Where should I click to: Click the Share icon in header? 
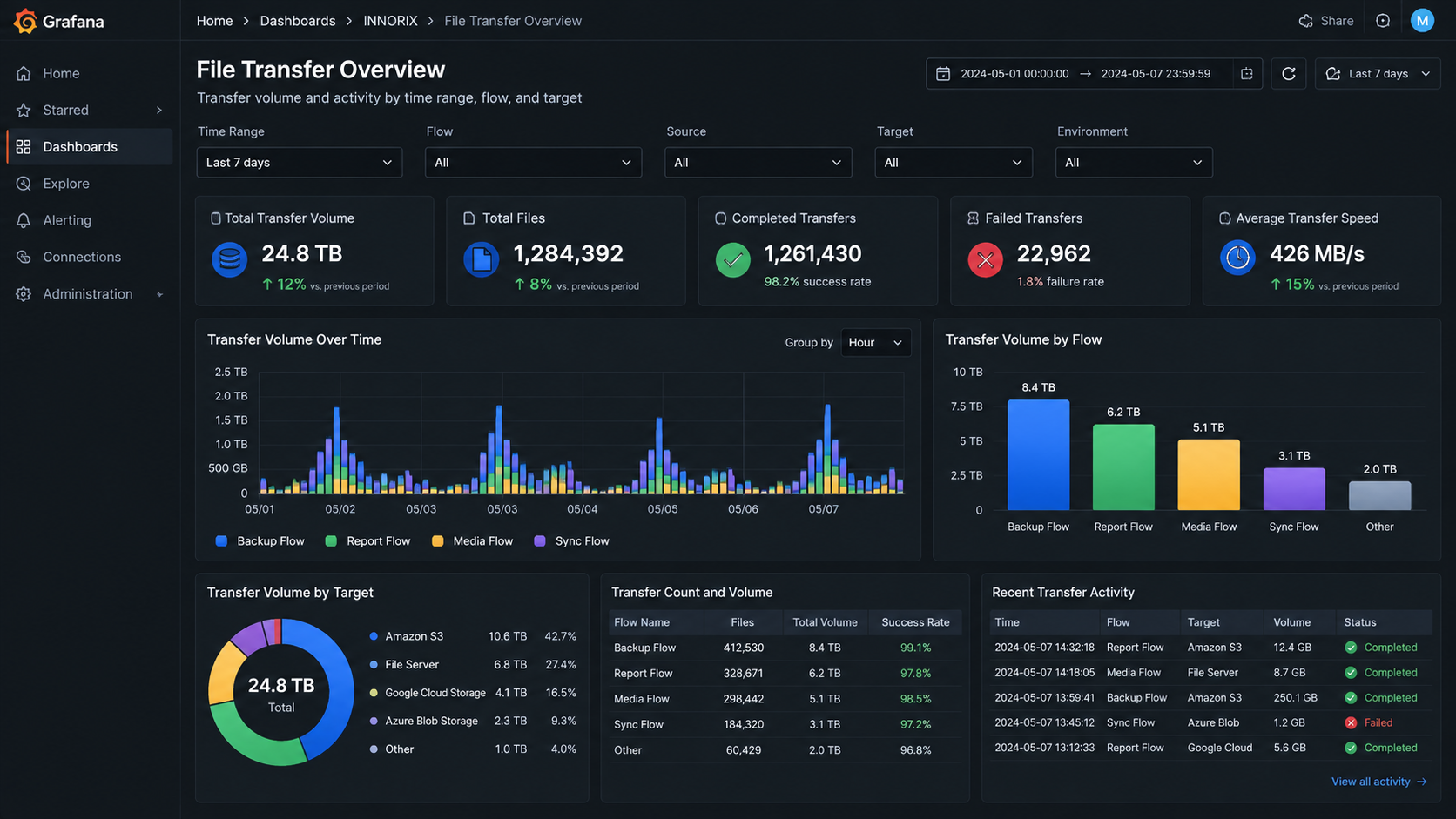1305,21
